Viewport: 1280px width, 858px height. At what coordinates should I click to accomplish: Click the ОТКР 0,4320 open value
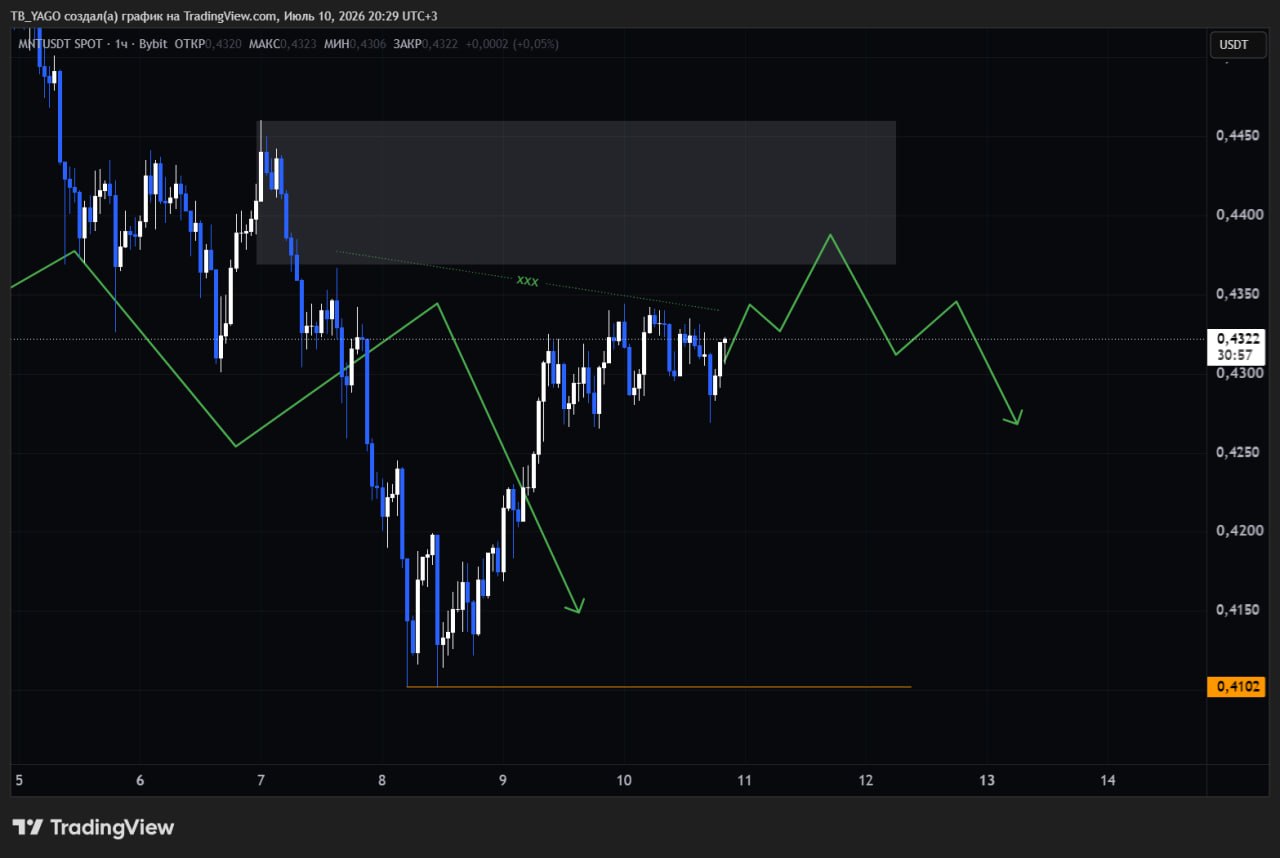[208, 44]
